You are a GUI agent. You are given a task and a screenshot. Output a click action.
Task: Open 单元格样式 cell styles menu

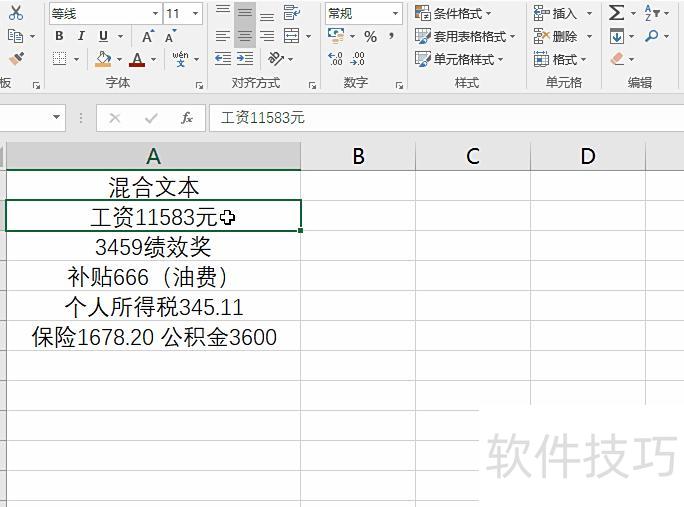point(459,59)
